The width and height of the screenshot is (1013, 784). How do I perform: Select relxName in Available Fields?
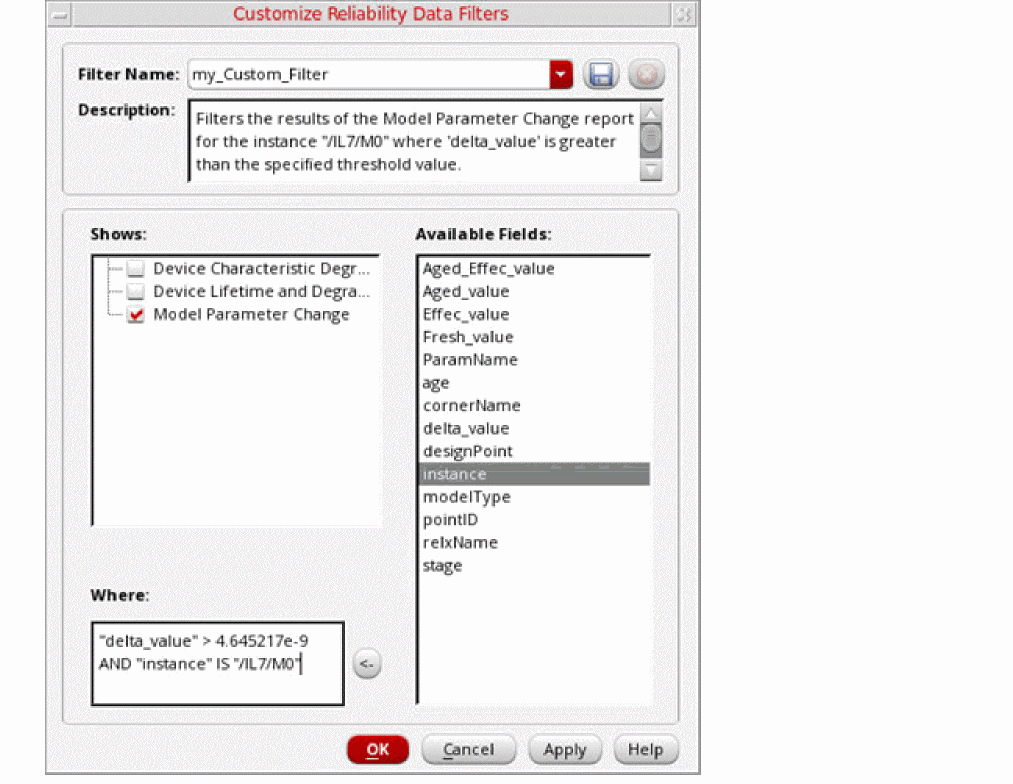[x=534, y=542]
